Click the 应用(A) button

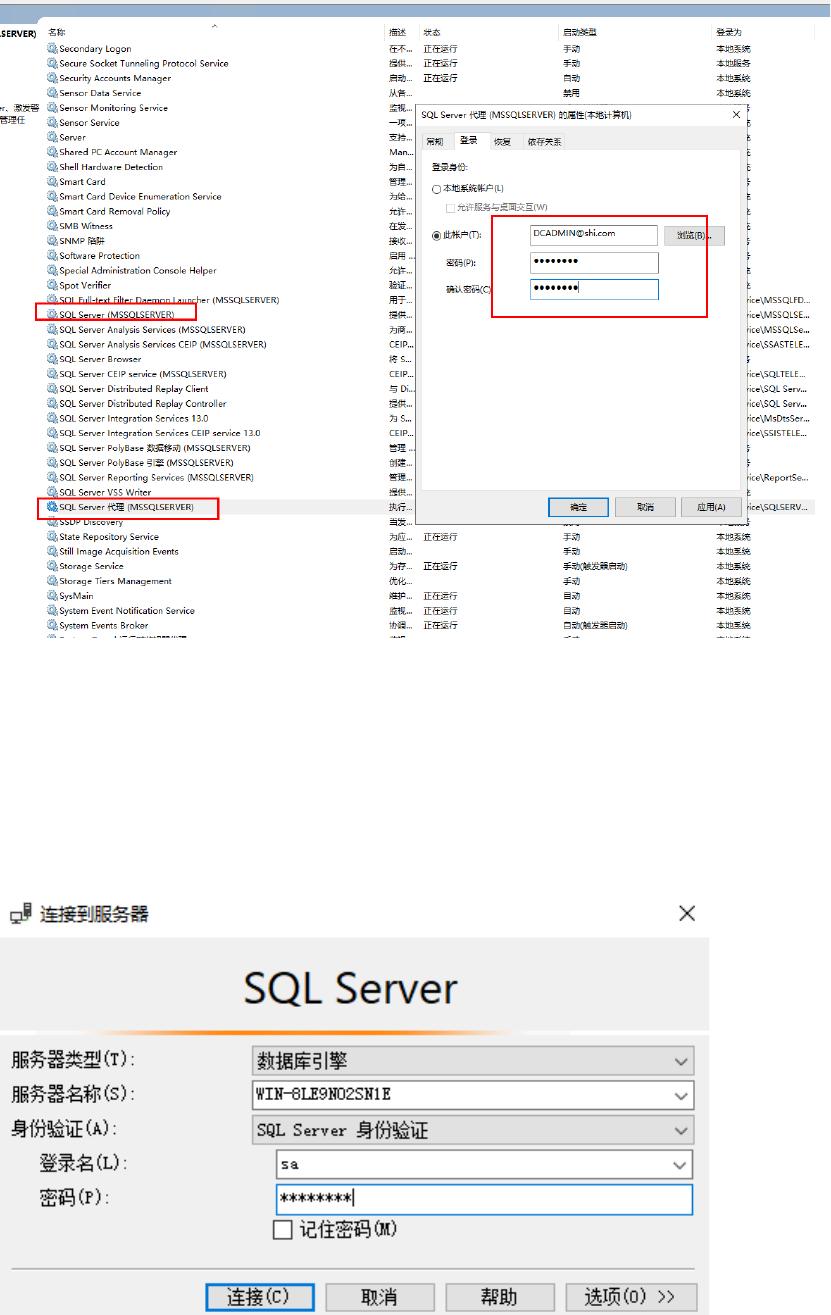coord(711,507)
